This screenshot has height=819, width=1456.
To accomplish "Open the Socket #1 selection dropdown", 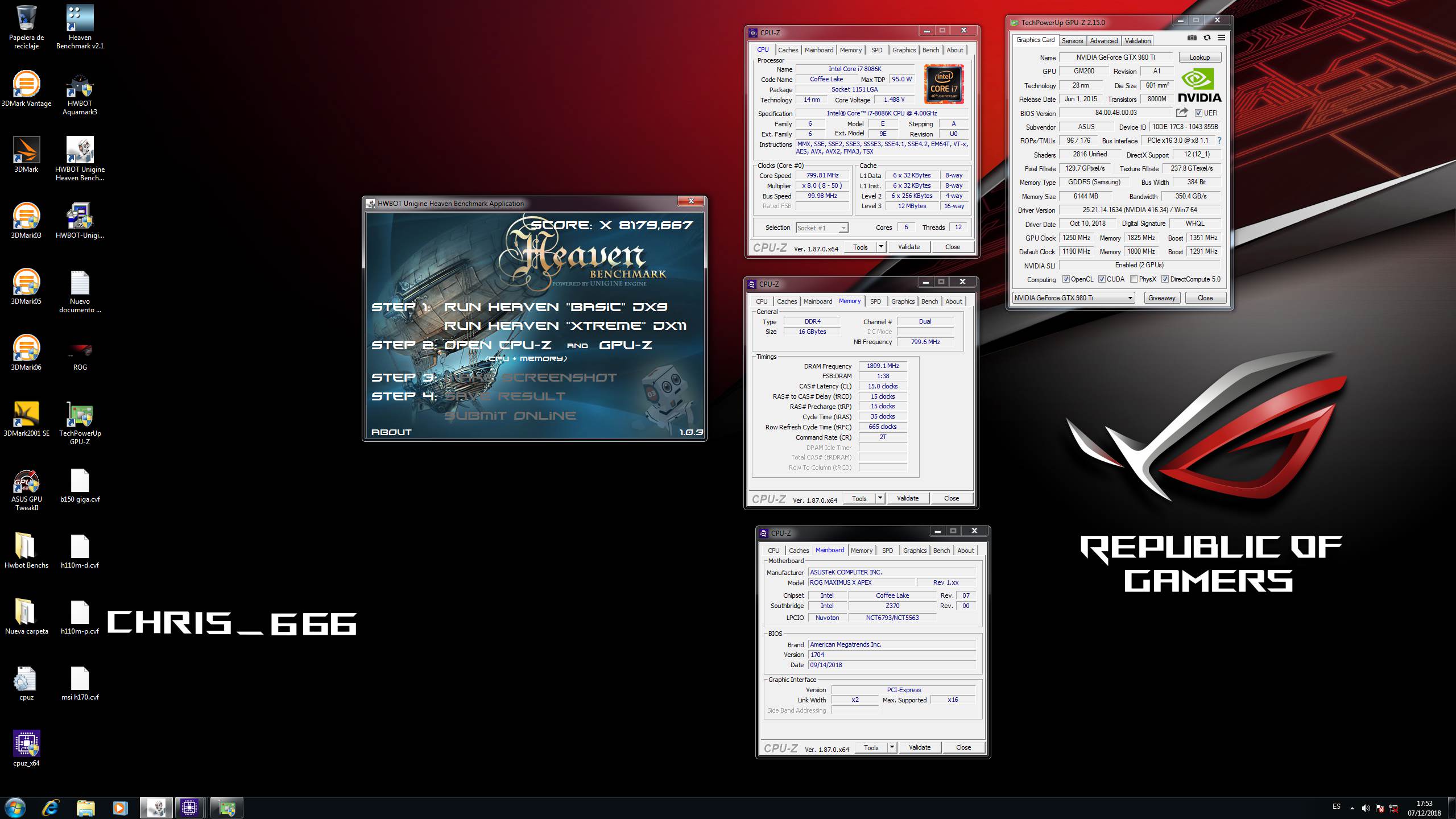I will 822,227.
